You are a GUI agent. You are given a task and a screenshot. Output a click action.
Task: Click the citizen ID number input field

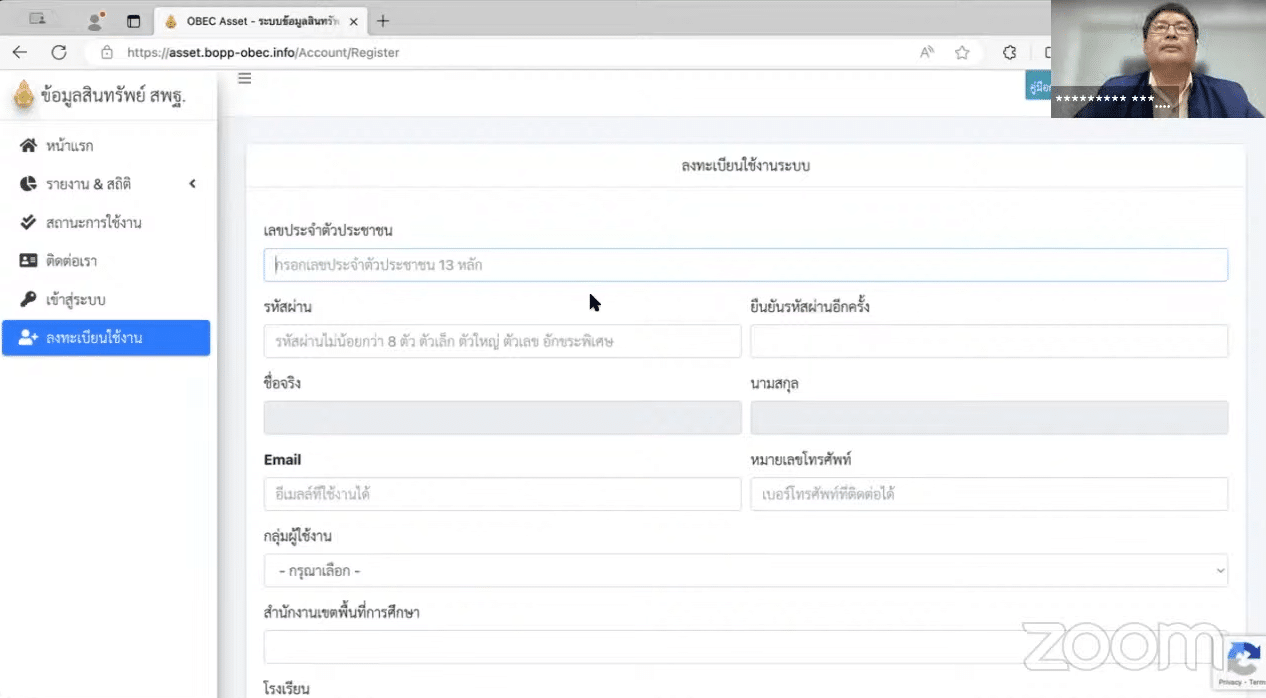click(746, 264)
